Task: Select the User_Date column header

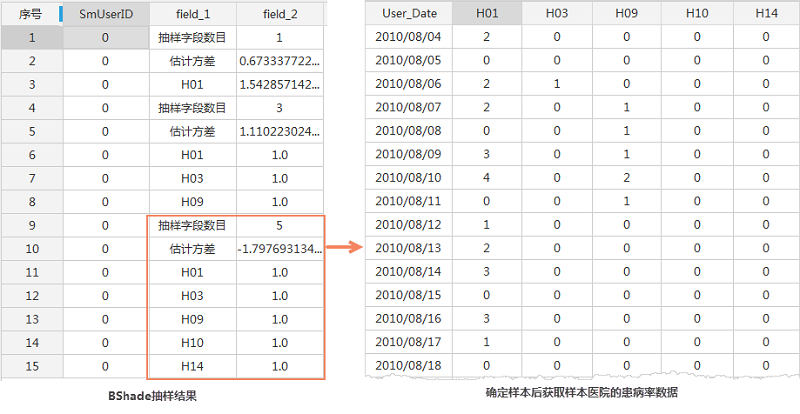Action: (x=407, y=13)
